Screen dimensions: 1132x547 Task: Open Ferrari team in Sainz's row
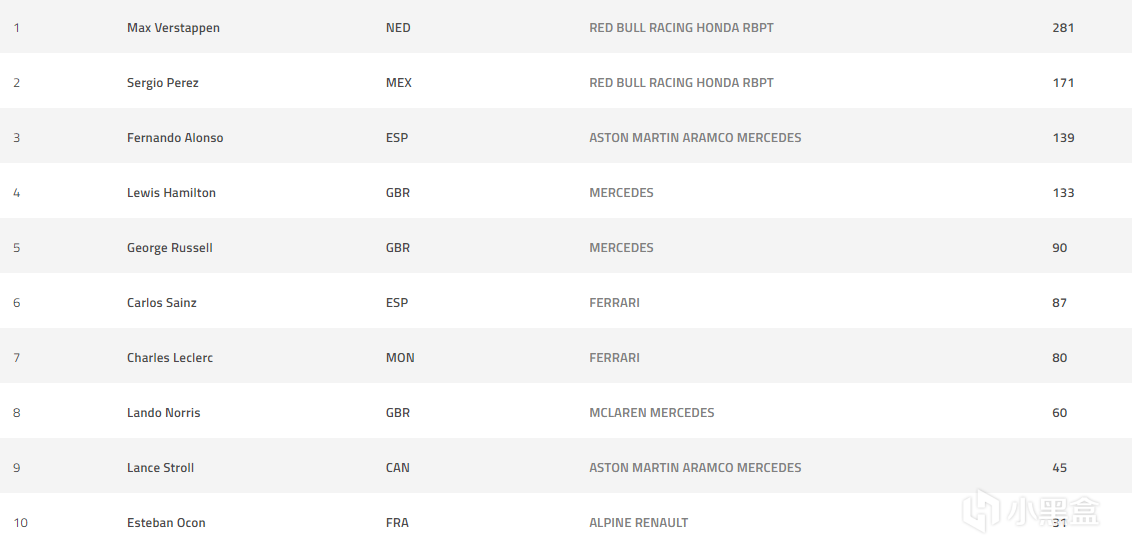[614, 303]
